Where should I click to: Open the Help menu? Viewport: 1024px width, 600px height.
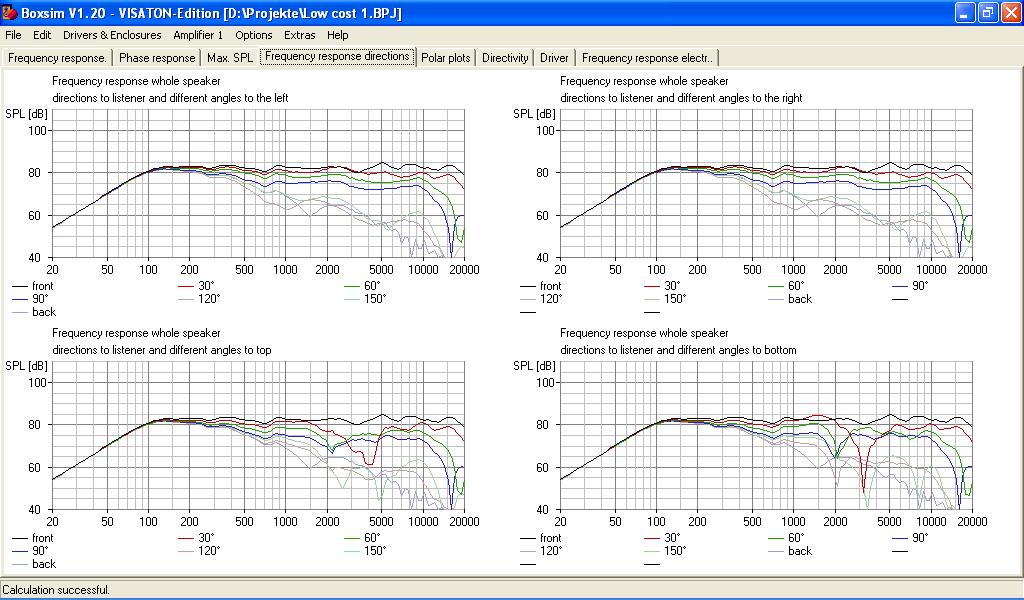point(338,35)
